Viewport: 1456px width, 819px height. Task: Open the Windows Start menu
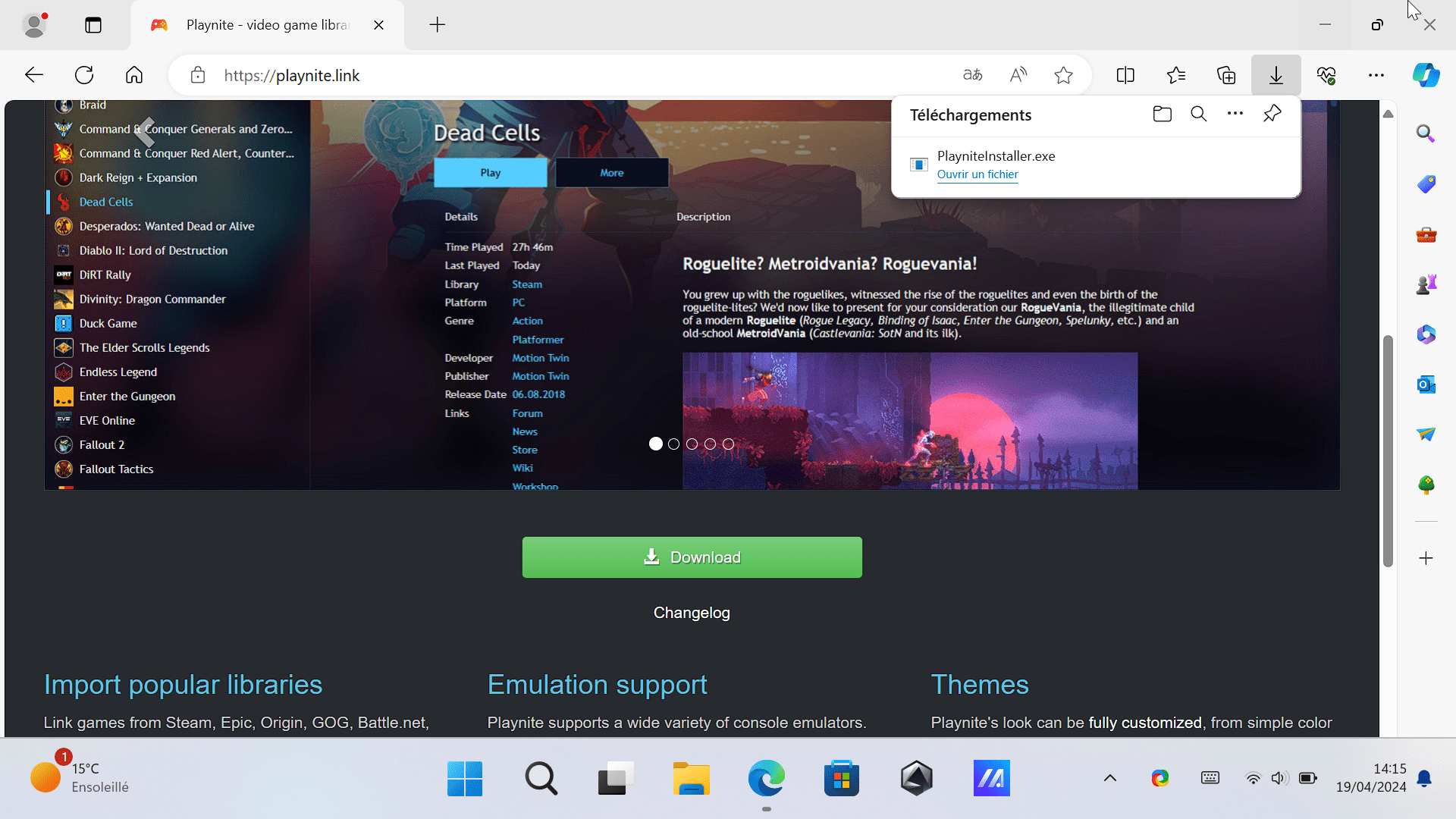[465, 779]
